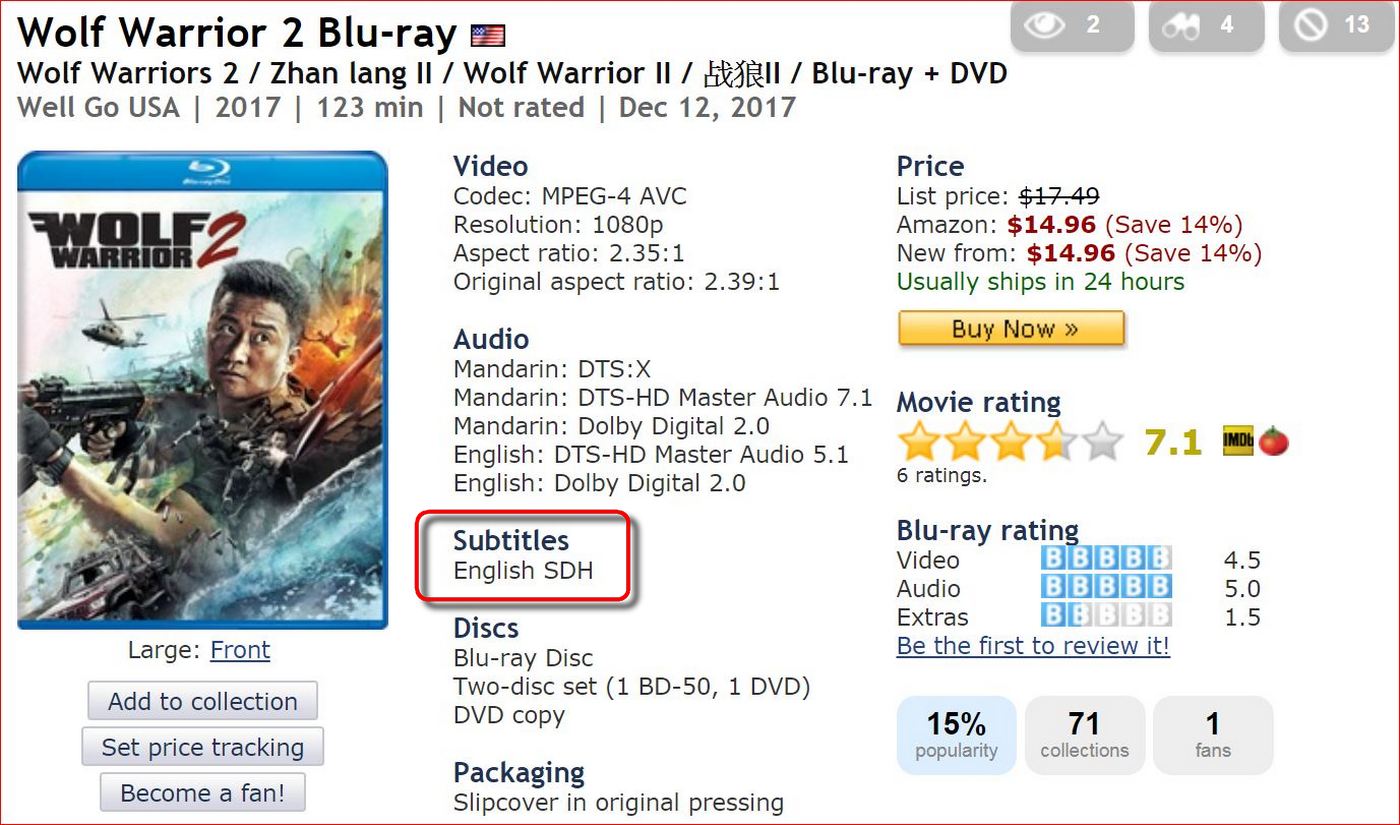Click the eye icon showing 2 watchers
1400x825 pixels.
[x=1045, y=25]
